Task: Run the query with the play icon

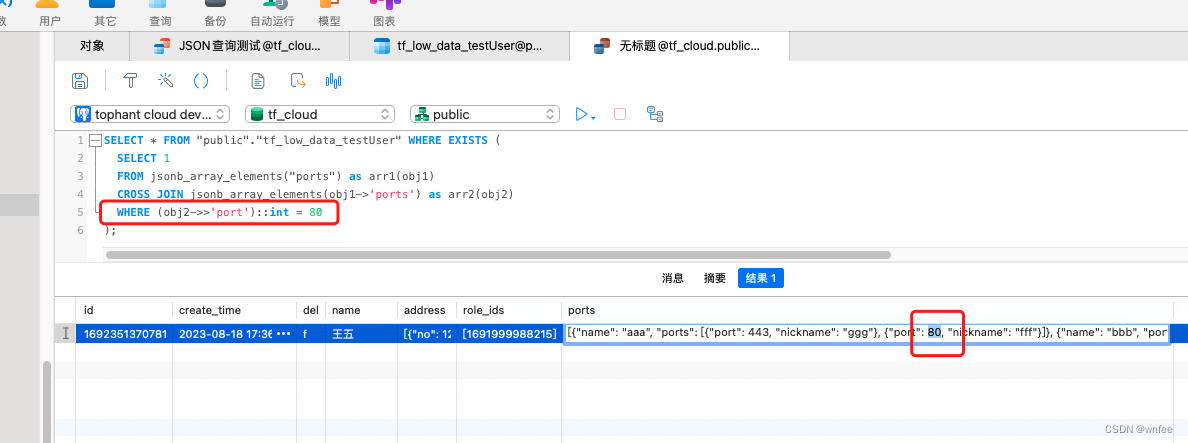Action: click(x=581, y=114)
